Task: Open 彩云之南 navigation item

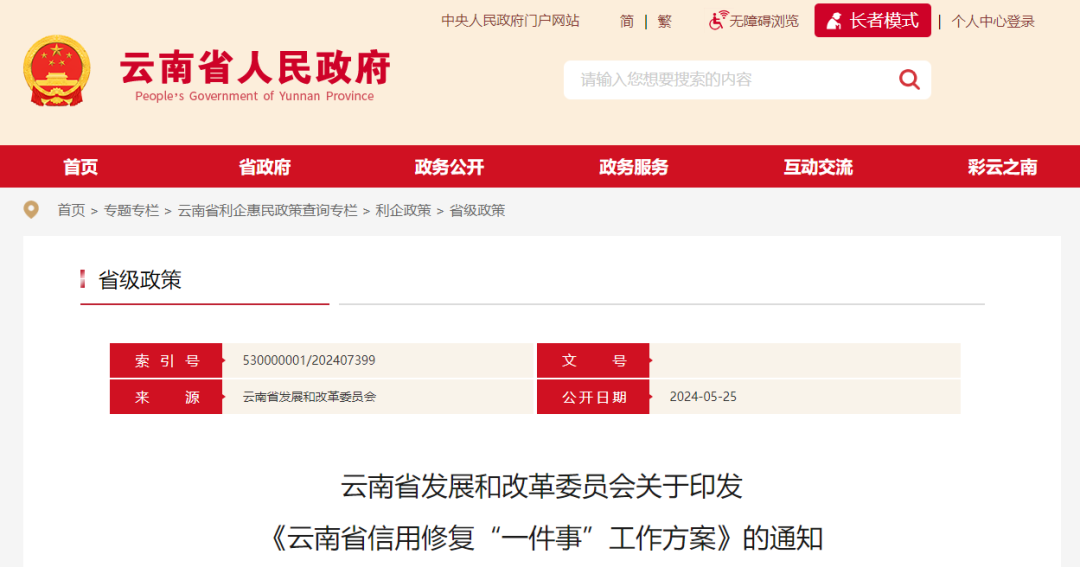Action: point(1002,167)
